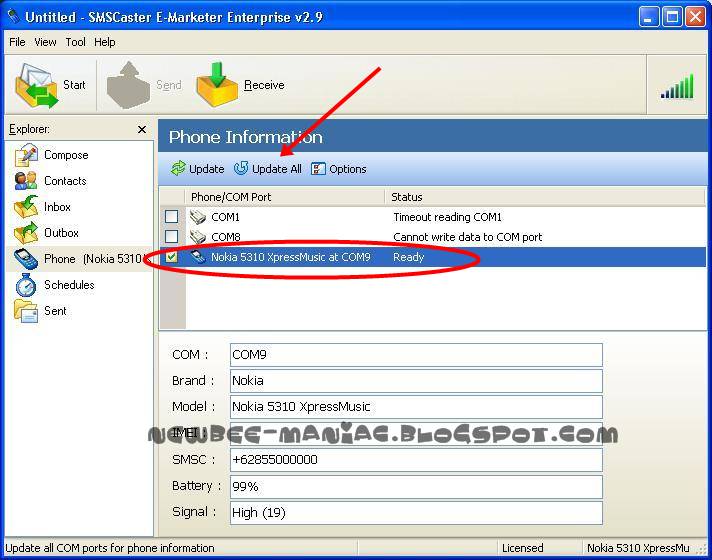Screen dimensions: 712x560
Task: Click 'Cannot write data to COM port' status
Action: 468,237
